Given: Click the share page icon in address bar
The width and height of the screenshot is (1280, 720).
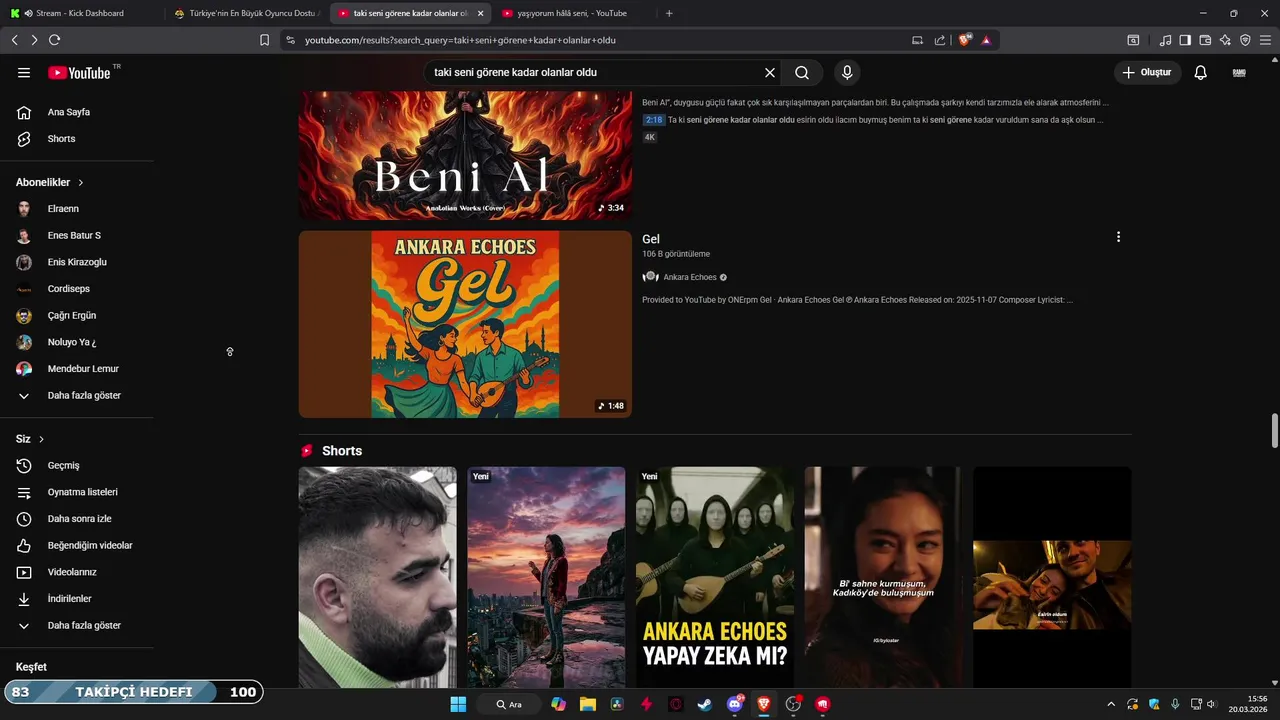Looking at the screenshot, I should click(x=940, y=40).
